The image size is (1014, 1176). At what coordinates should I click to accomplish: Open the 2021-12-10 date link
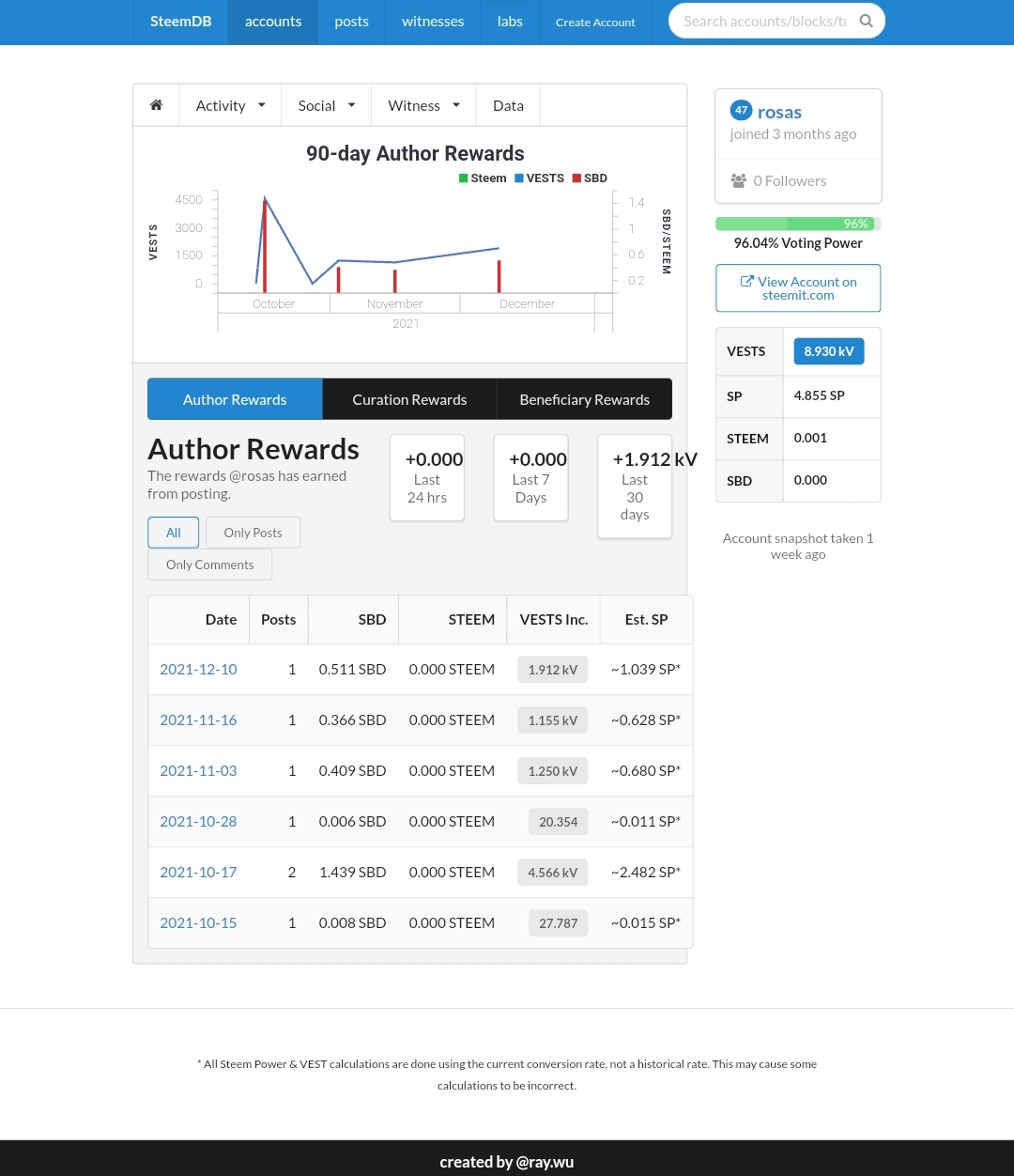pyautogui.click(x=198, y=669)
